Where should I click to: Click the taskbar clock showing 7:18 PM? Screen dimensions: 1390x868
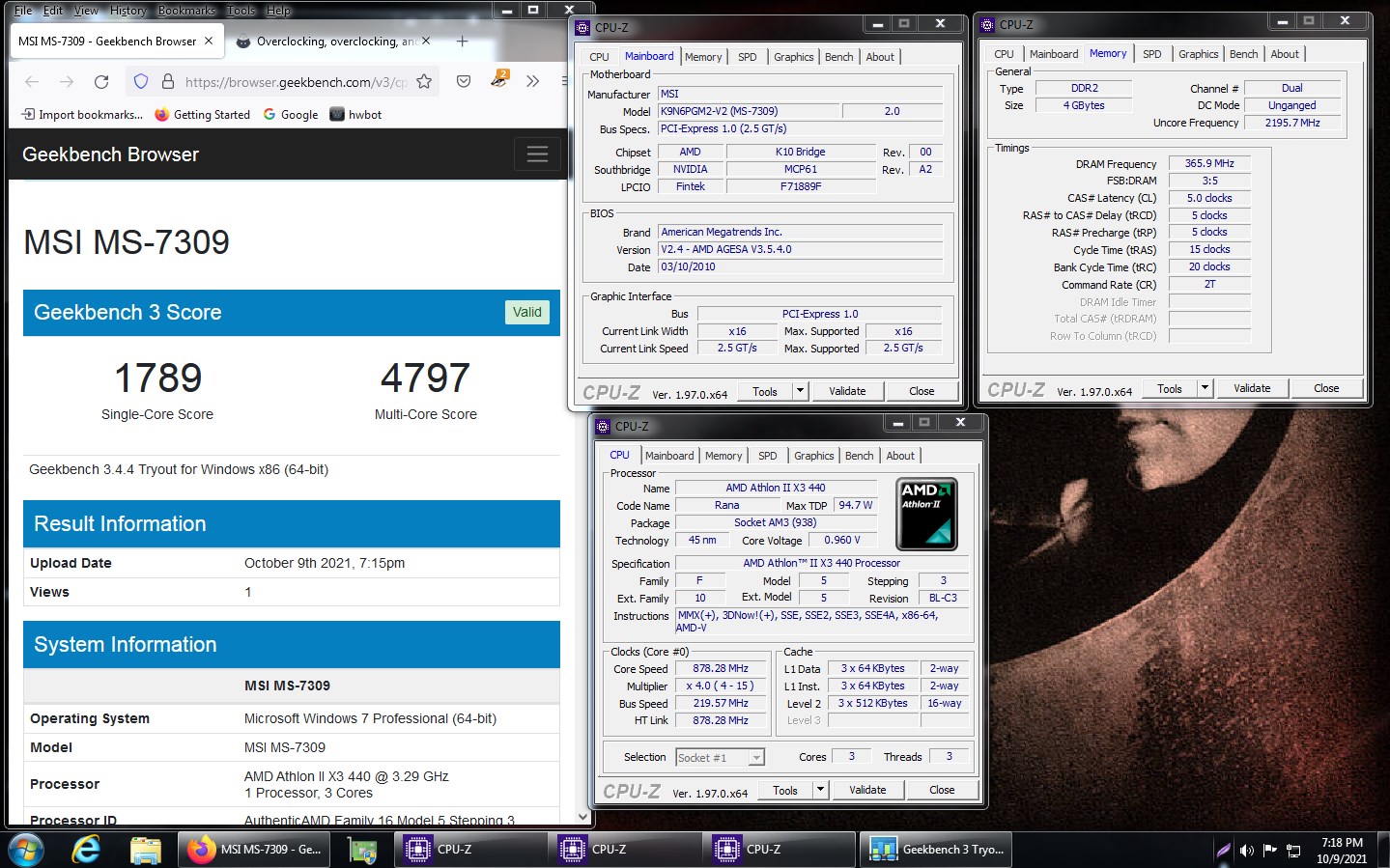pos(1342,851)
